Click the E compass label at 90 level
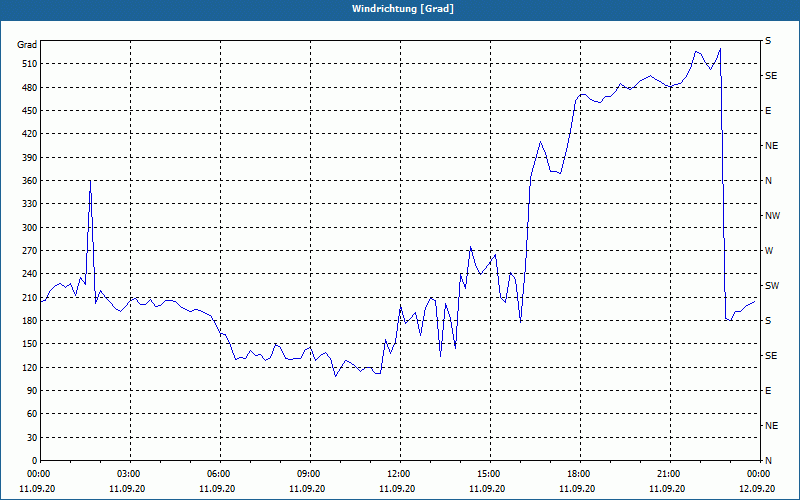 [768, 390]
